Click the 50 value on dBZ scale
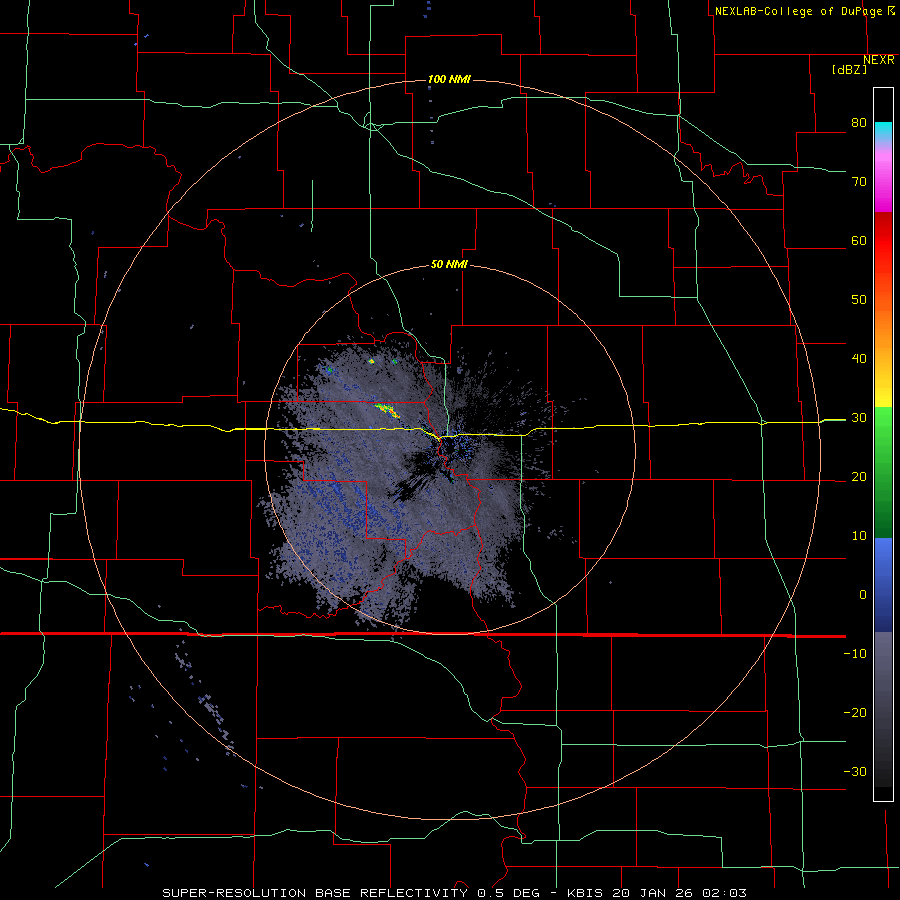The height and width of the screenshot is (900, 900). click(859, 300)
